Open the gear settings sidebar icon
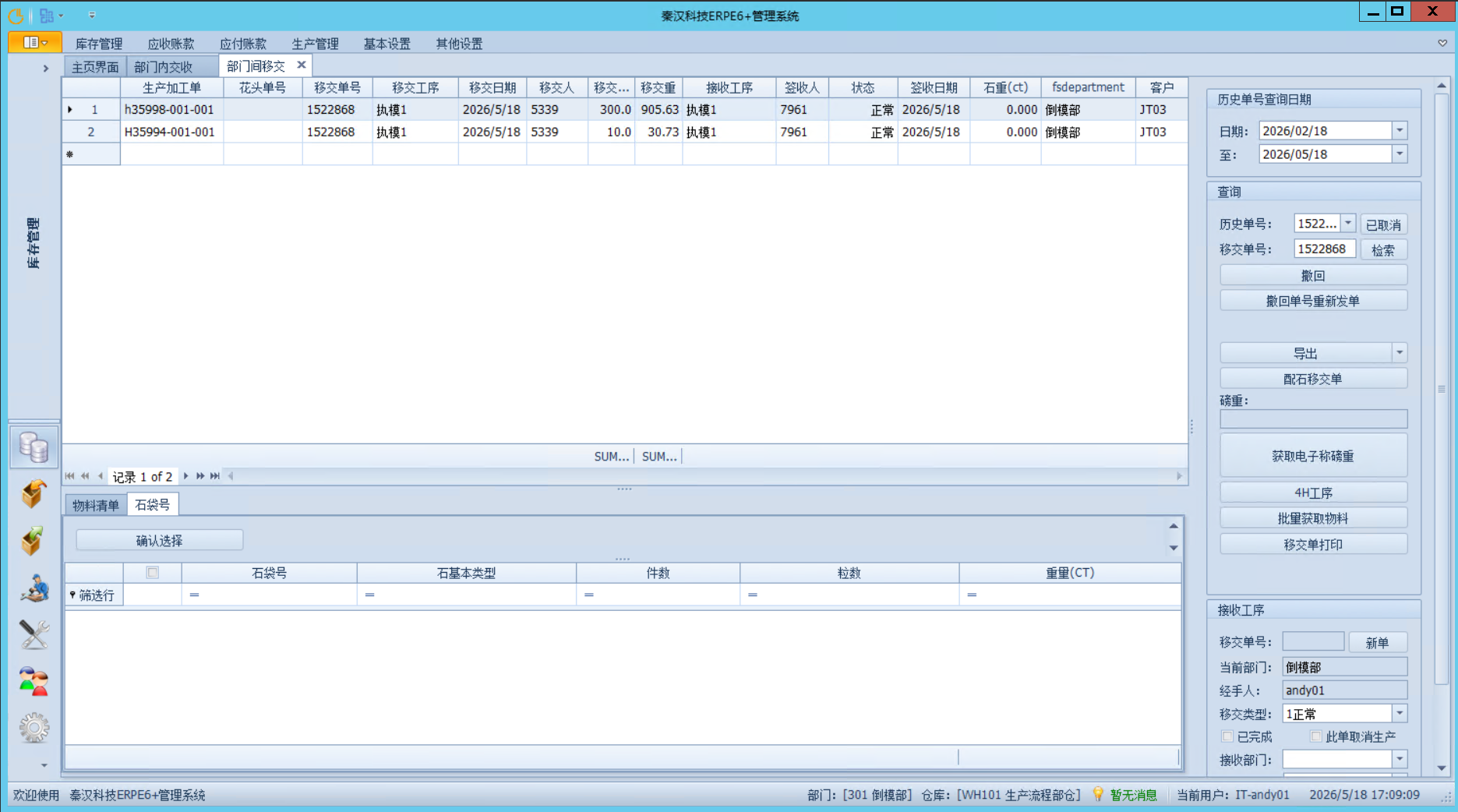Image resolution: width=1458 pixels, height=812 pixels. click(34, 728)
